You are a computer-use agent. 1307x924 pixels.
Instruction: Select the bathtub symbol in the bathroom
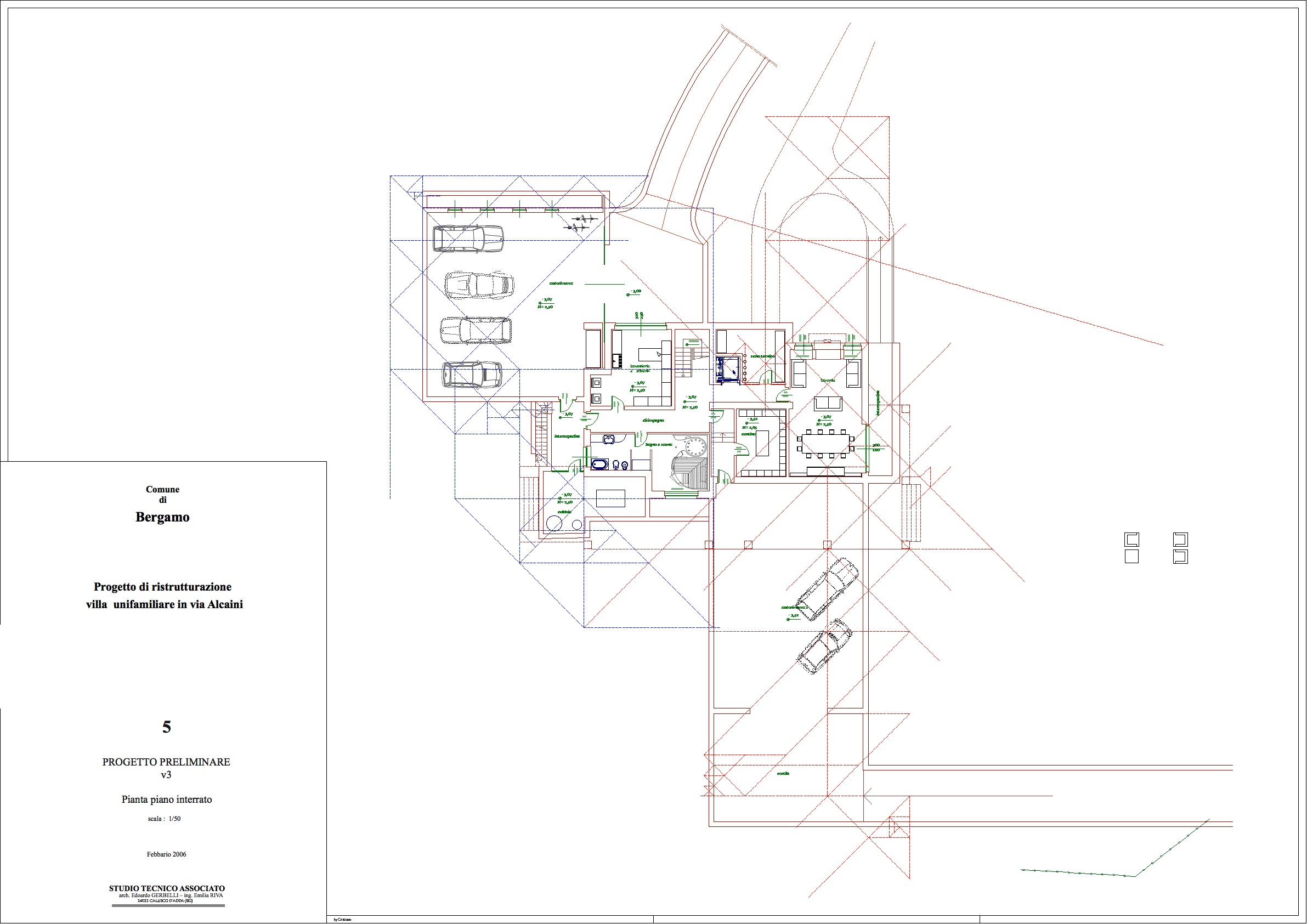tap(599, 464)
